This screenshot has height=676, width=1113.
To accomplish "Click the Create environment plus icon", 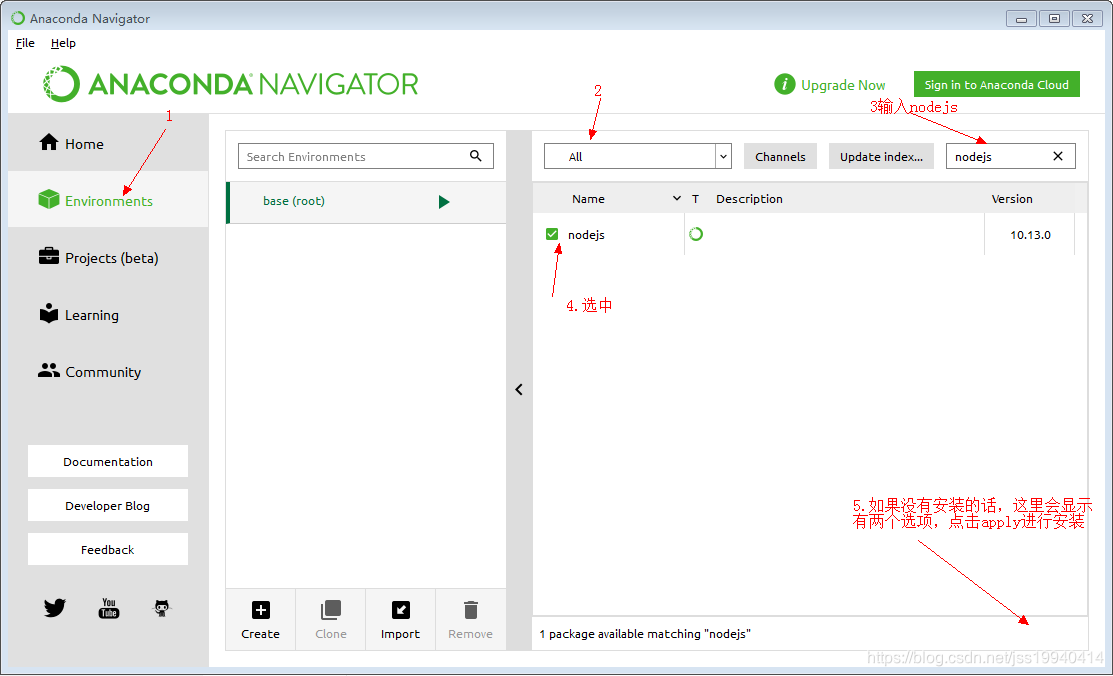I will [x=261, y=610].
